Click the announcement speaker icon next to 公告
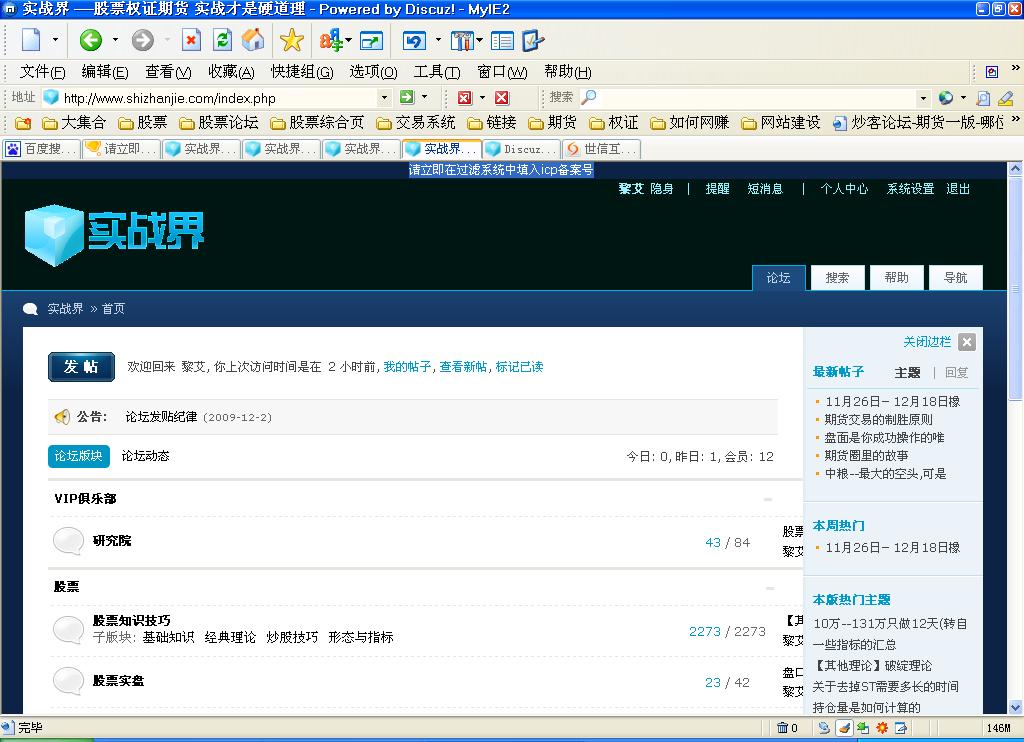Image resolution: width=1024 pixels, height=742 pixels. (62, 417)
